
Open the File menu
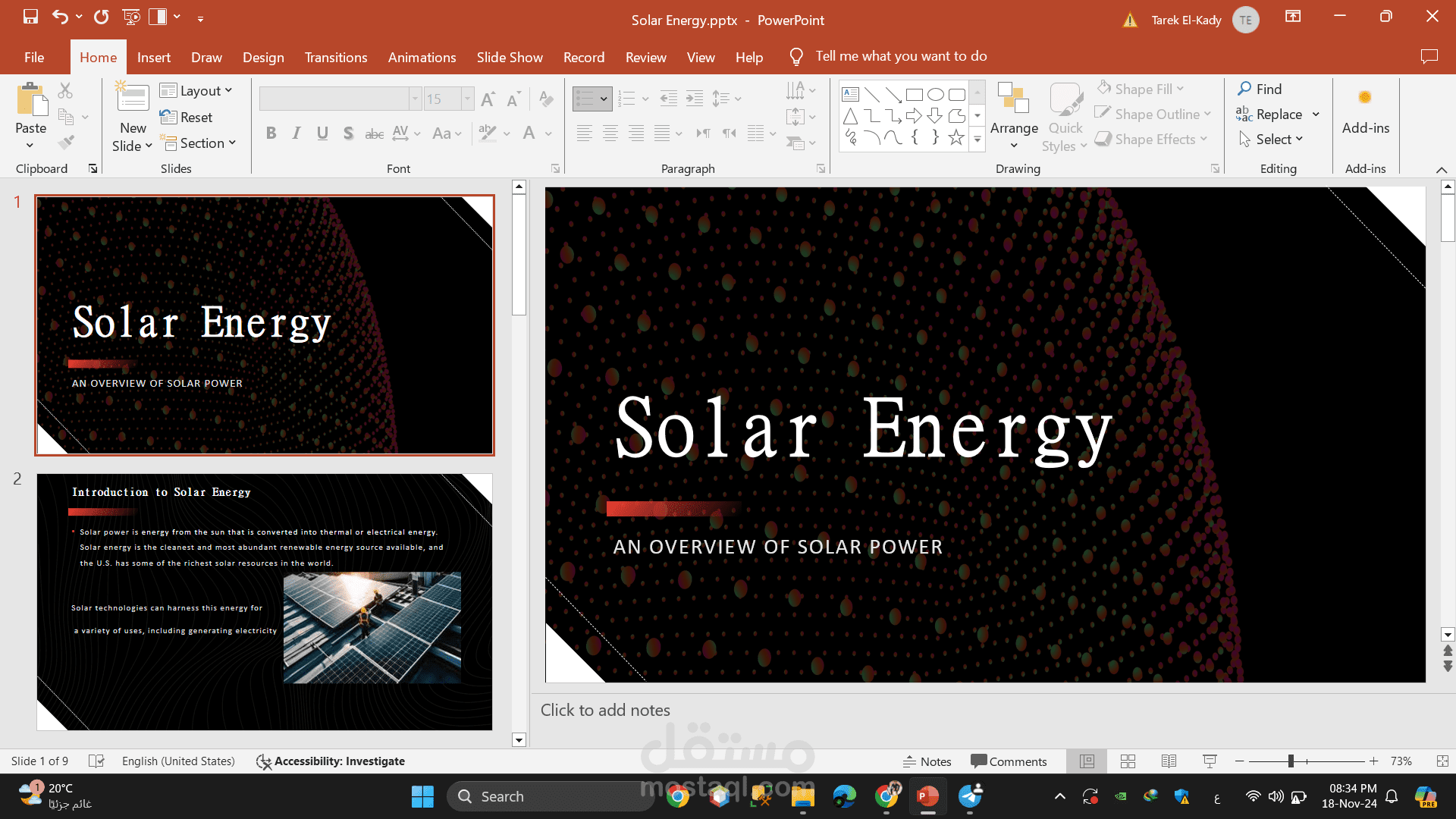click(34, 57)
